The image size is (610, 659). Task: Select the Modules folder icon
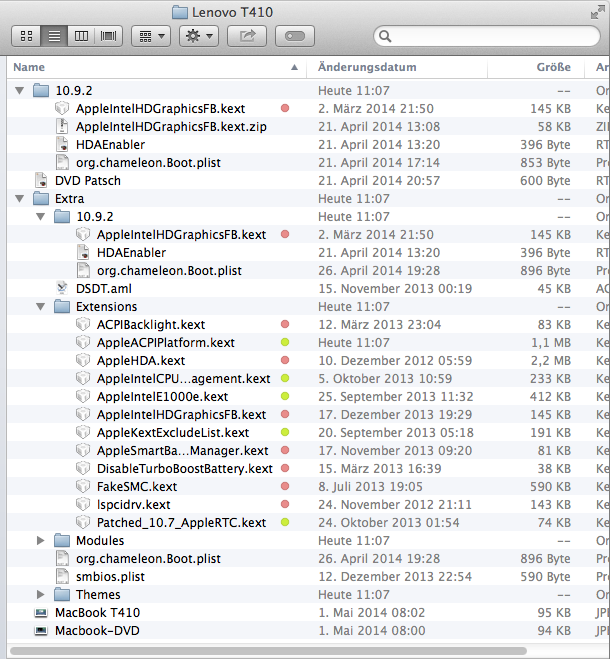62,540
